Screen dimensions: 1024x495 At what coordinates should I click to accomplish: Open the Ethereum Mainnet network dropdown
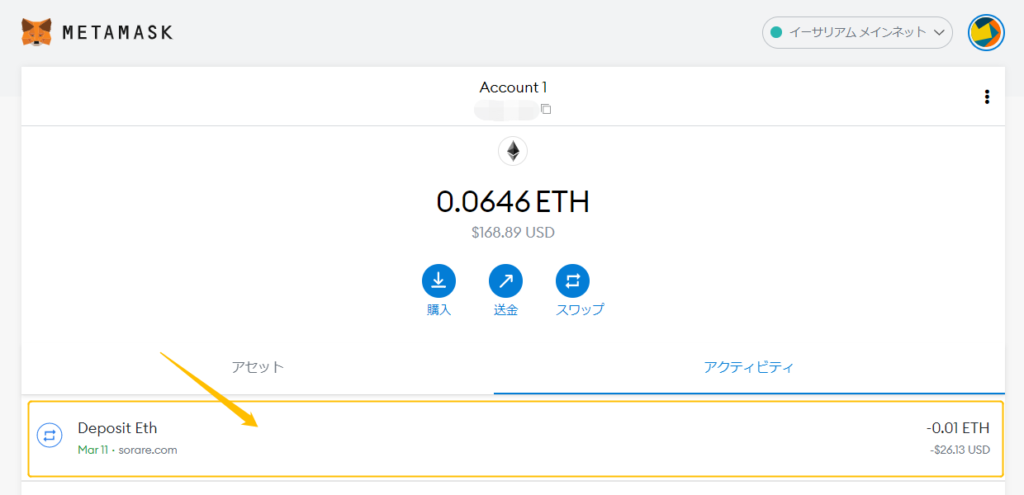[x=857, y=32]
